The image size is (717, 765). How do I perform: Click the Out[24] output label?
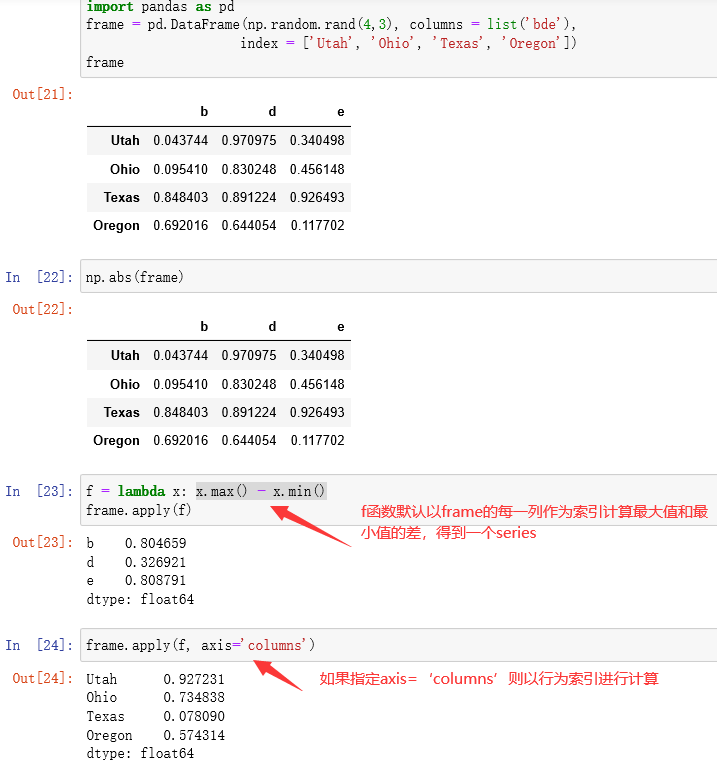(x=42, y=678)
